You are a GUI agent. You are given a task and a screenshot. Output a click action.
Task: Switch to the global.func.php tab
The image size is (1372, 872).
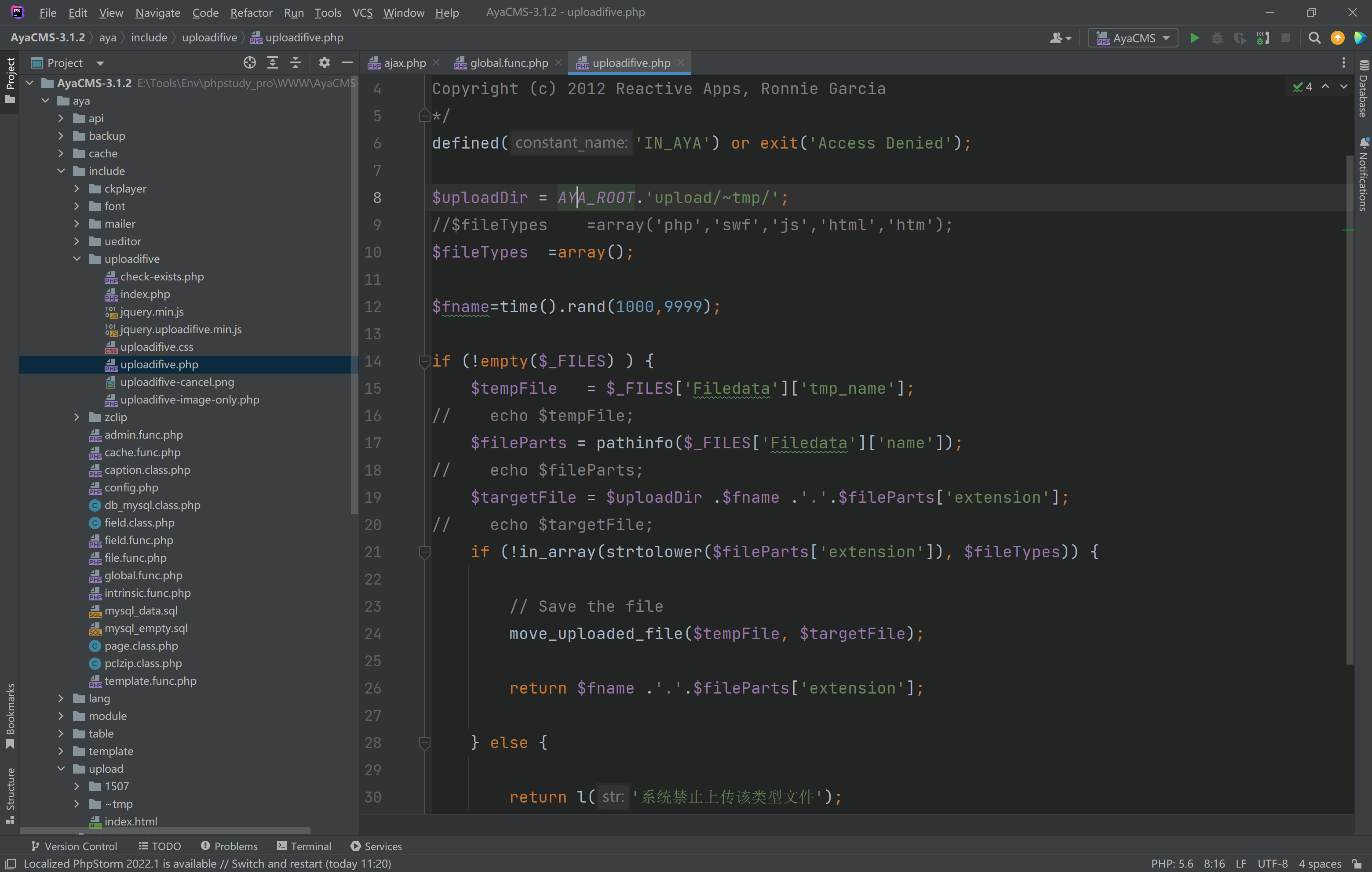pos(508,63)
